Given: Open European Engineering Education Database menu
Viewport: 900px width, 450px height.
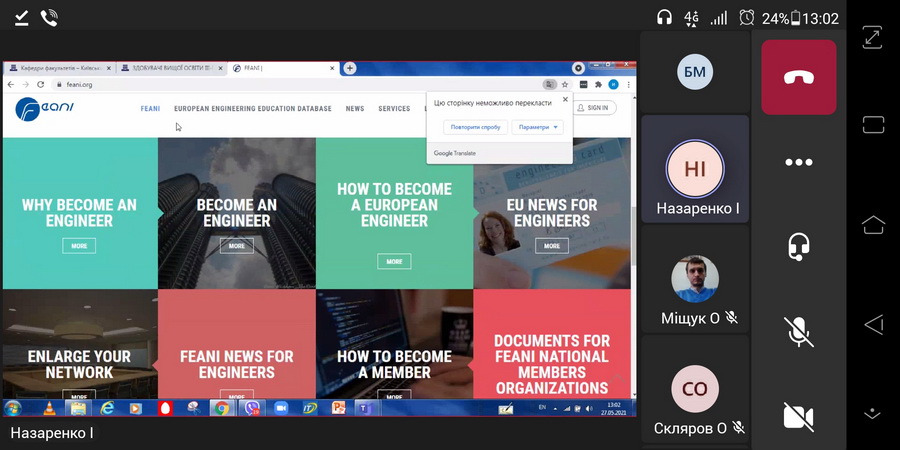Looking at the screenshot, I should tap(252, 108).
